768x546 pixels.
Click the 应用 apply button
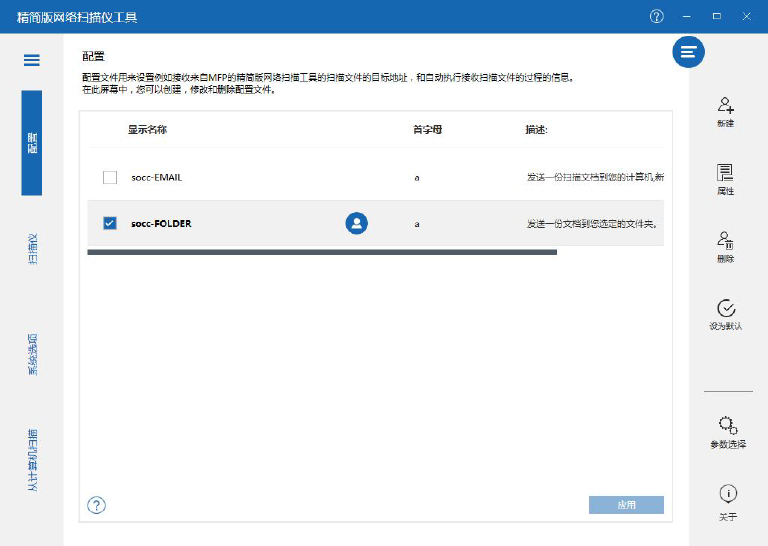point(626,505)
